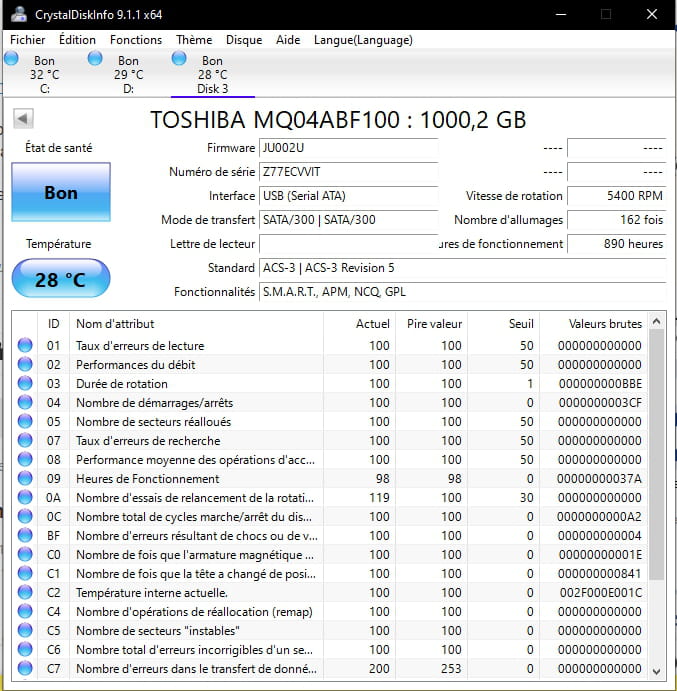Select row Heures de Fonctionnement
Screen dimensions: 677x691
(330, 479)
